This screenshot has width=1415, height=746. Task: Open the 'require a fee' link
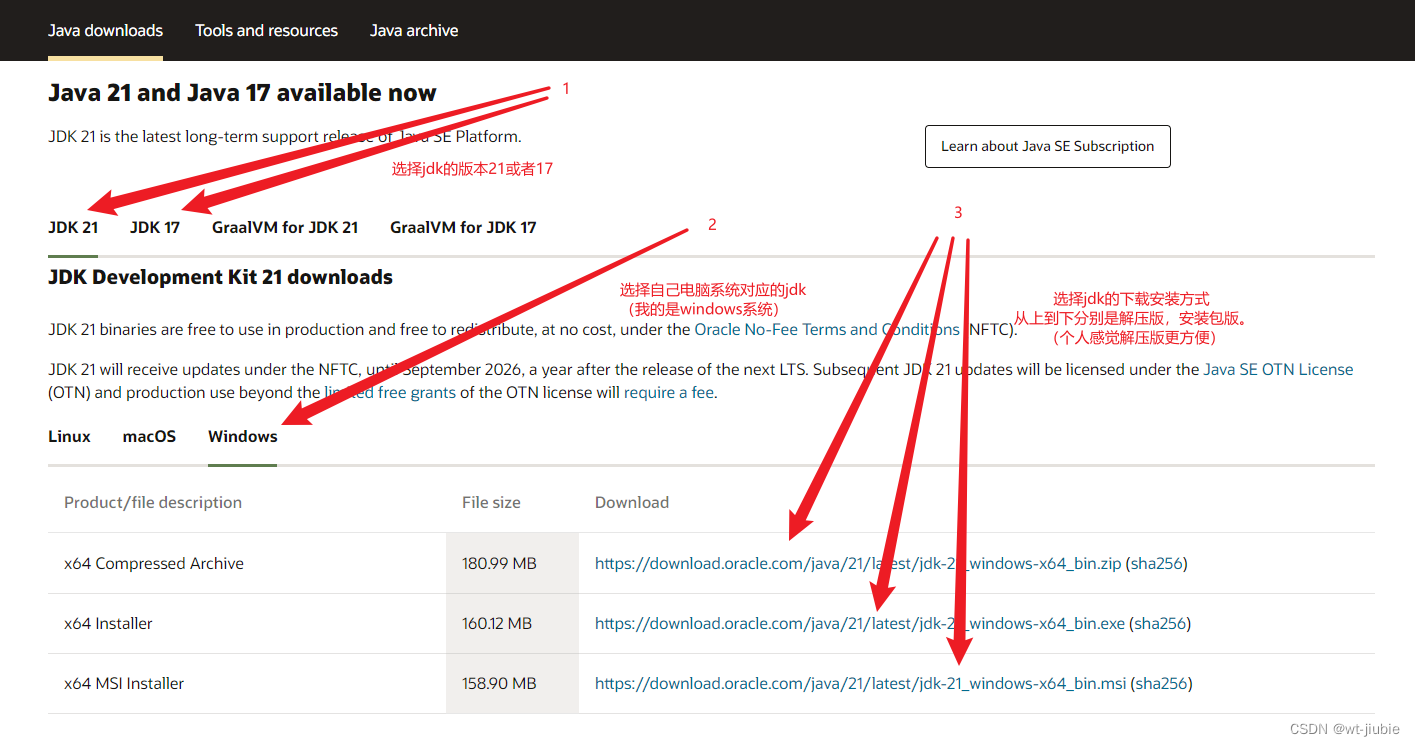pos(669,392)
